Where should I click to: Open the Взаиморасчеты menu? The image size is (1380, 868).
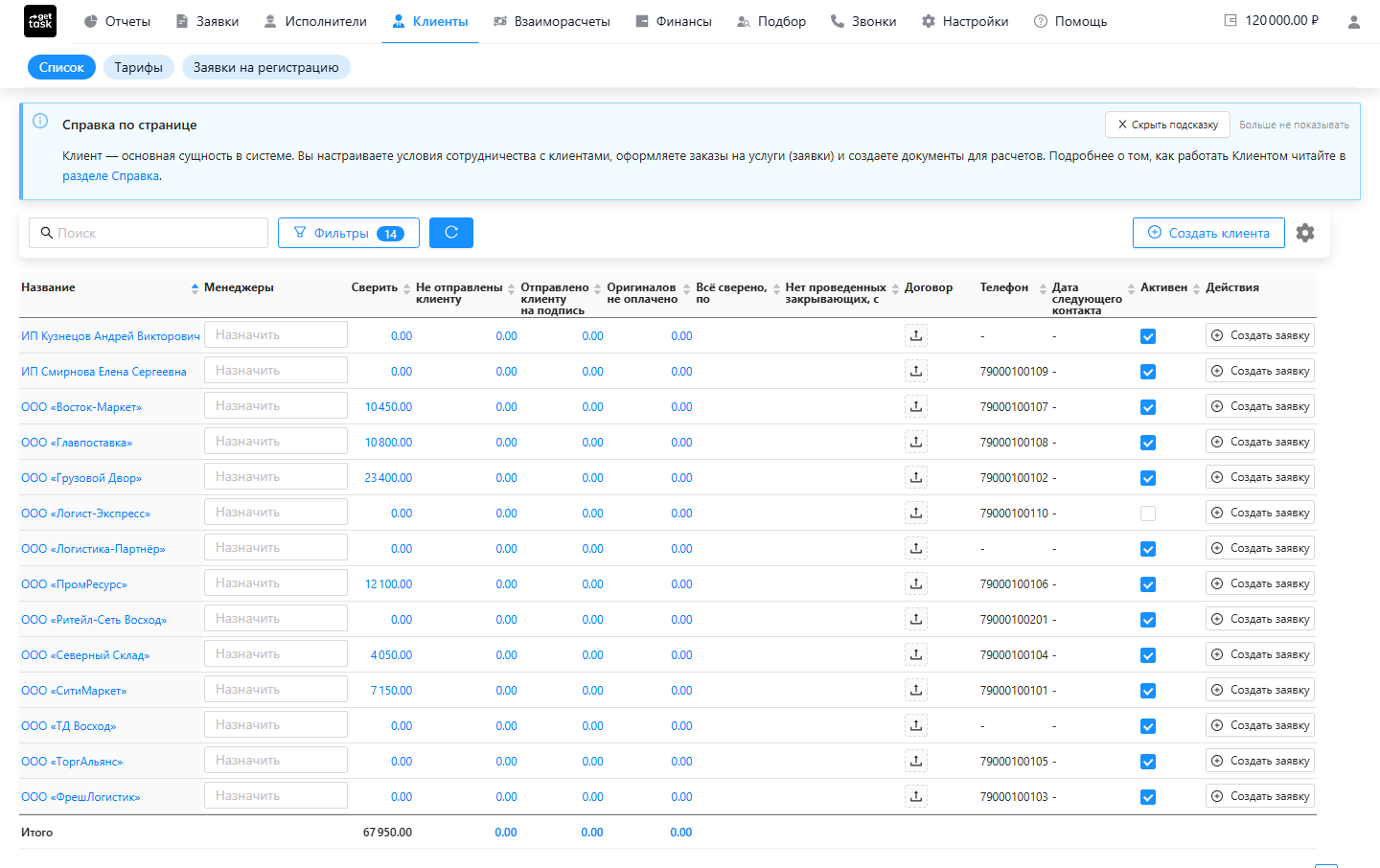[551, 21]
